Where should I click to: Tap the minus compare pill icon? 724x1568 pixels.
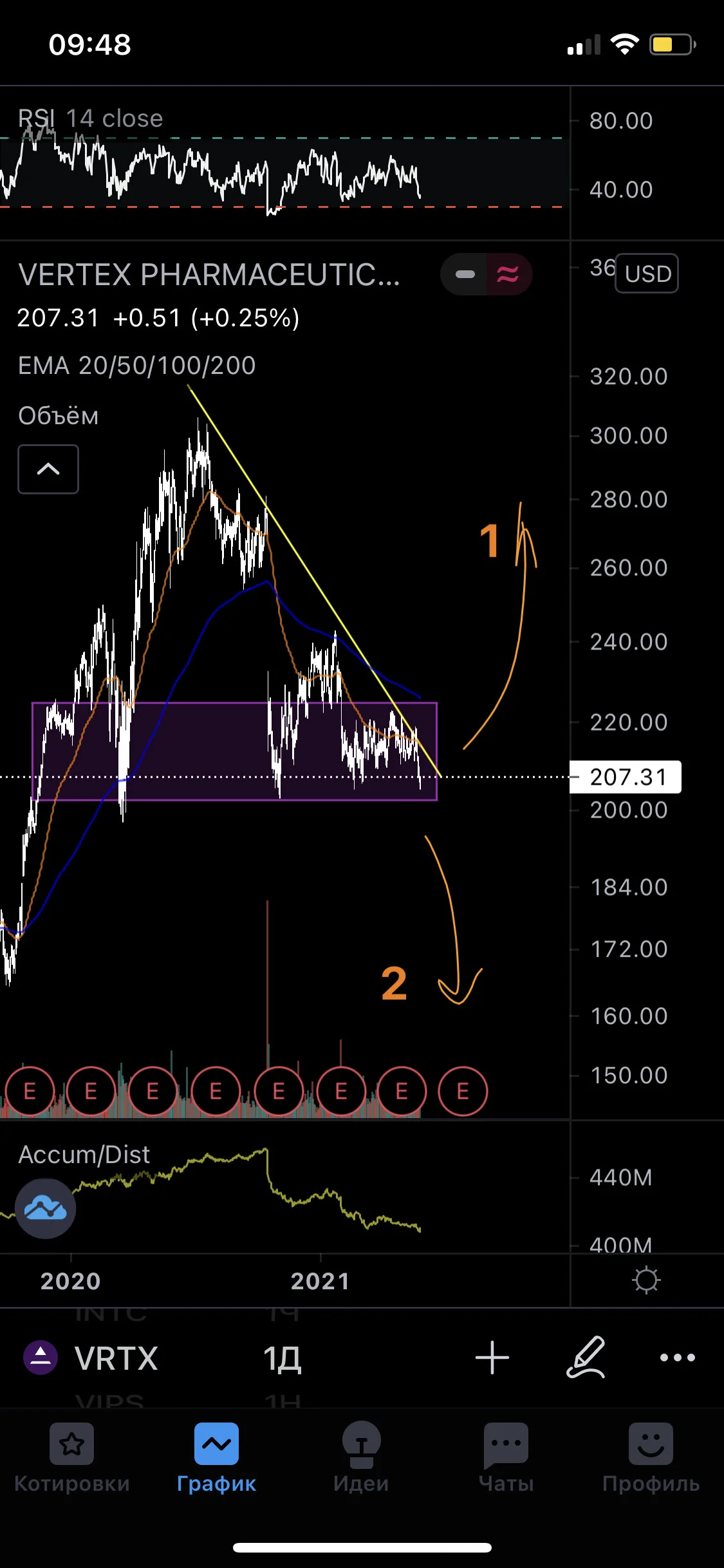click(x=465, y=274)
